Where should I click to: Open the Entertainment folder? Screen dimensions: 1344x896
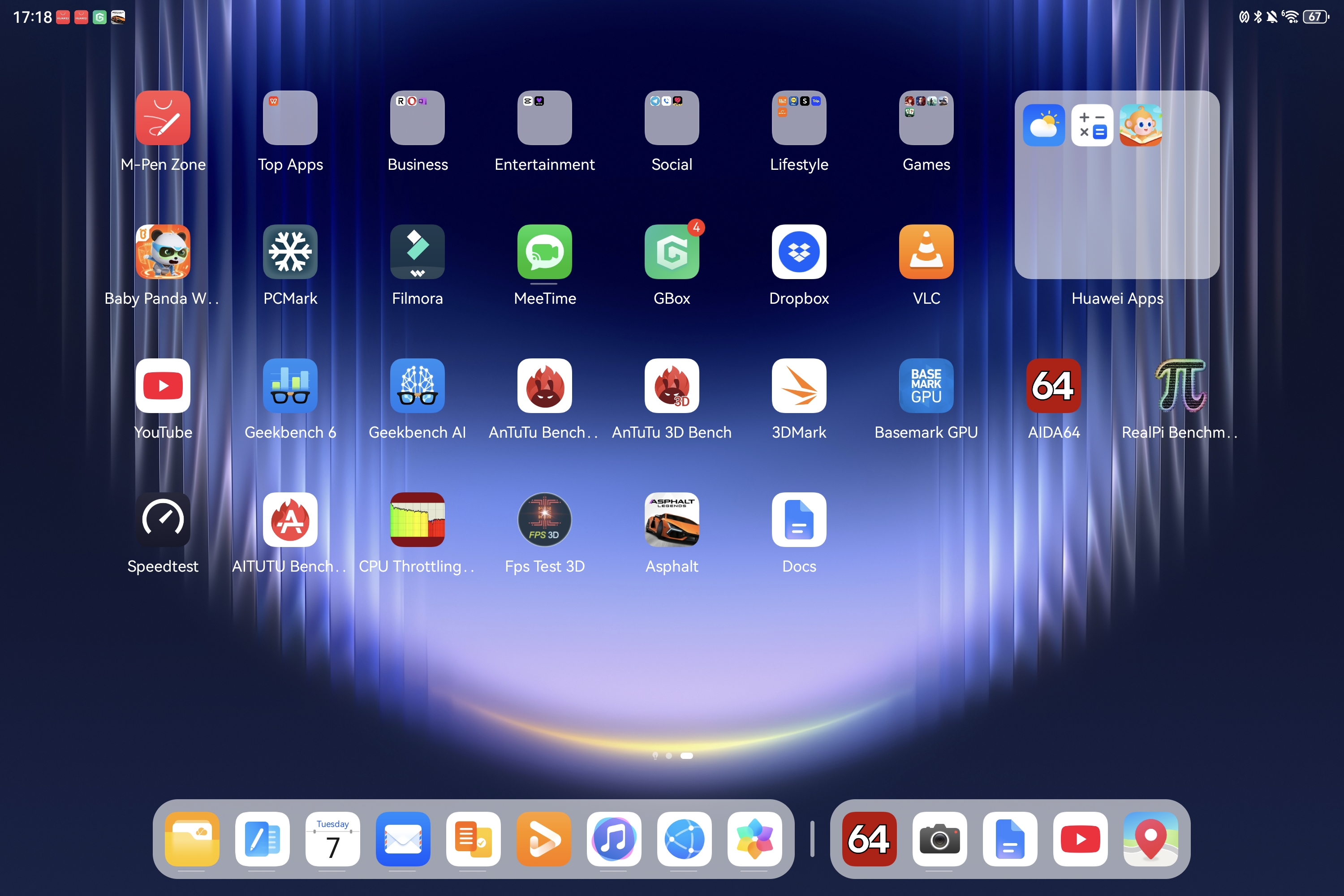tap(545, 118)
